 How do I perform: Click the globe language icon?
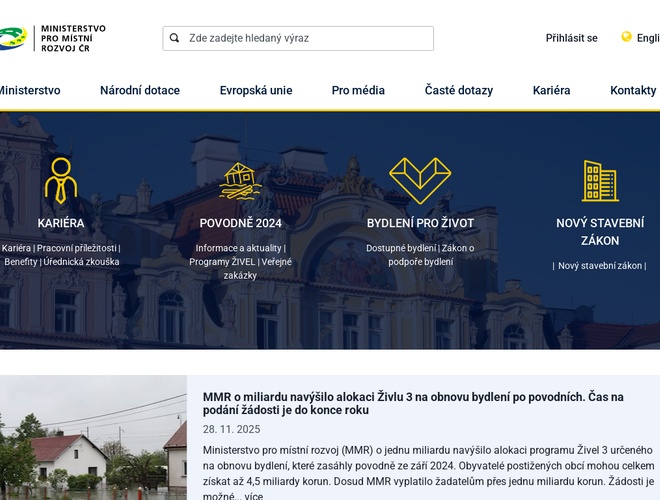[x=626, y=37]
